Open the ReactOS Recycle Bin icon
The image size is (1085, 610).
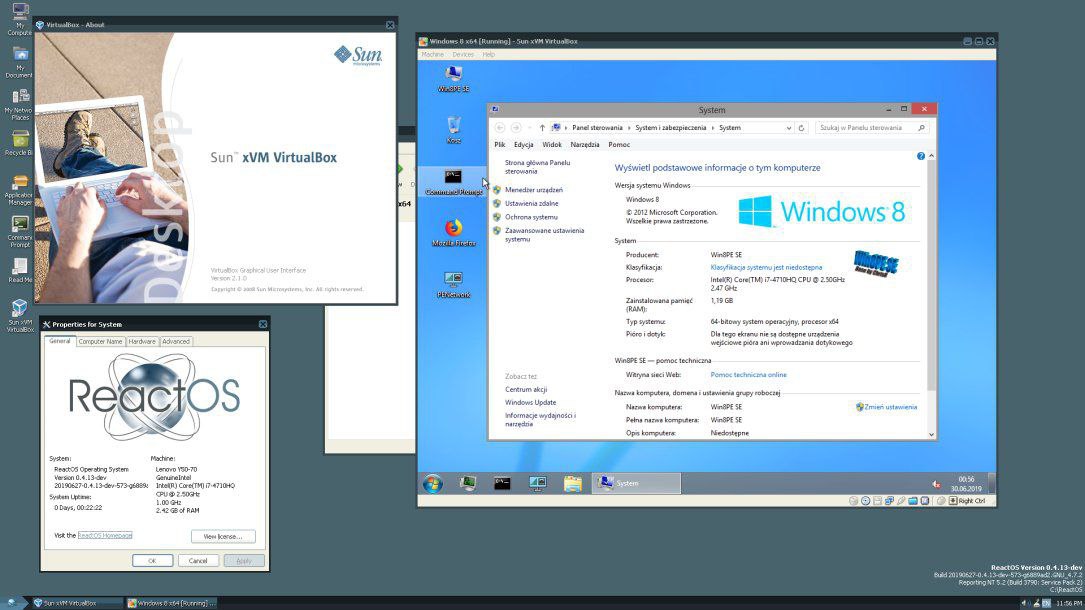point(19,143)
